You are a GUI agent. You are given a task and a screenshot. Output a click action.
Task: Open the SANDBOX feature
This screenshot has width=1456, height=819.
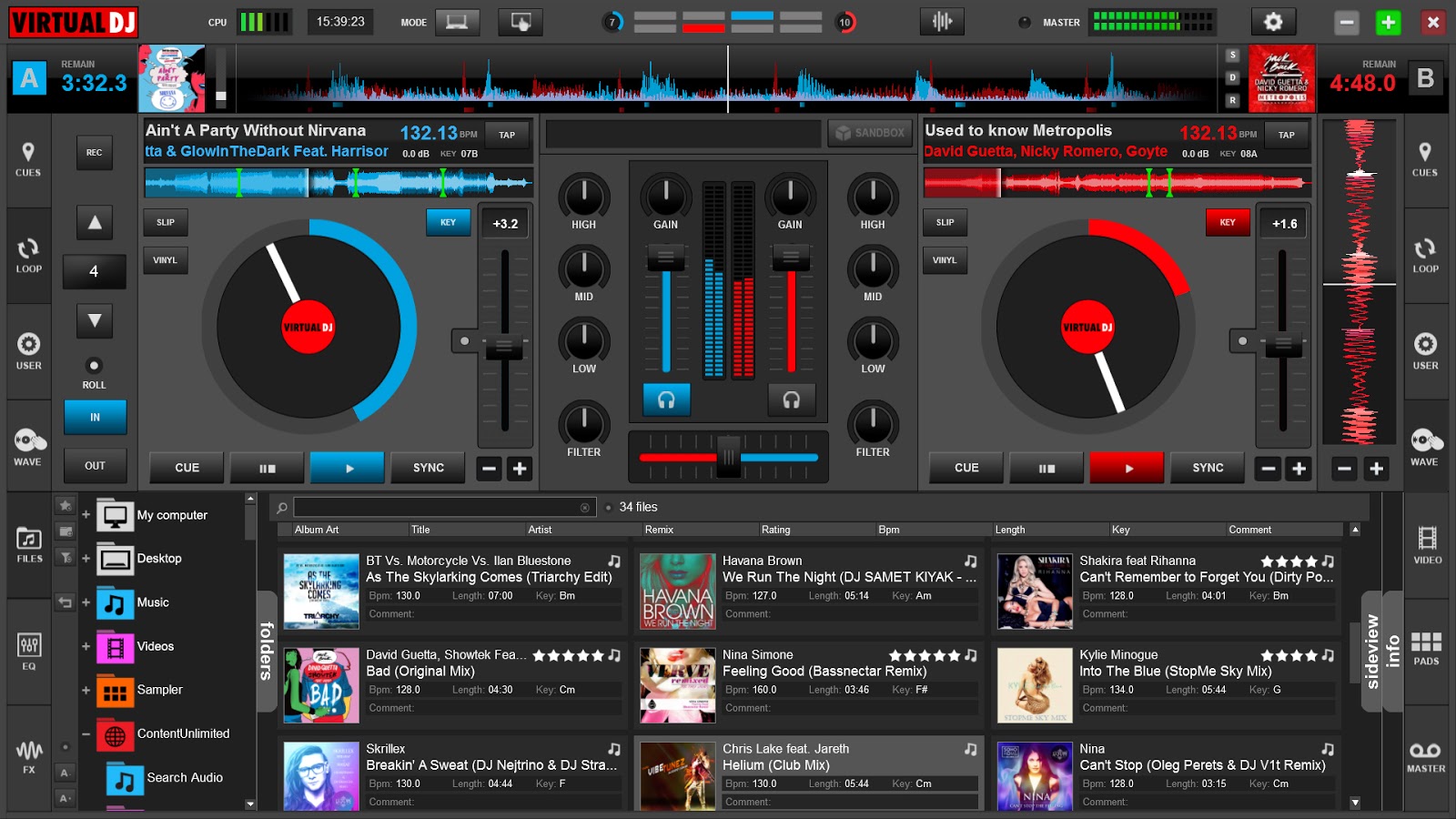(870, 132)
